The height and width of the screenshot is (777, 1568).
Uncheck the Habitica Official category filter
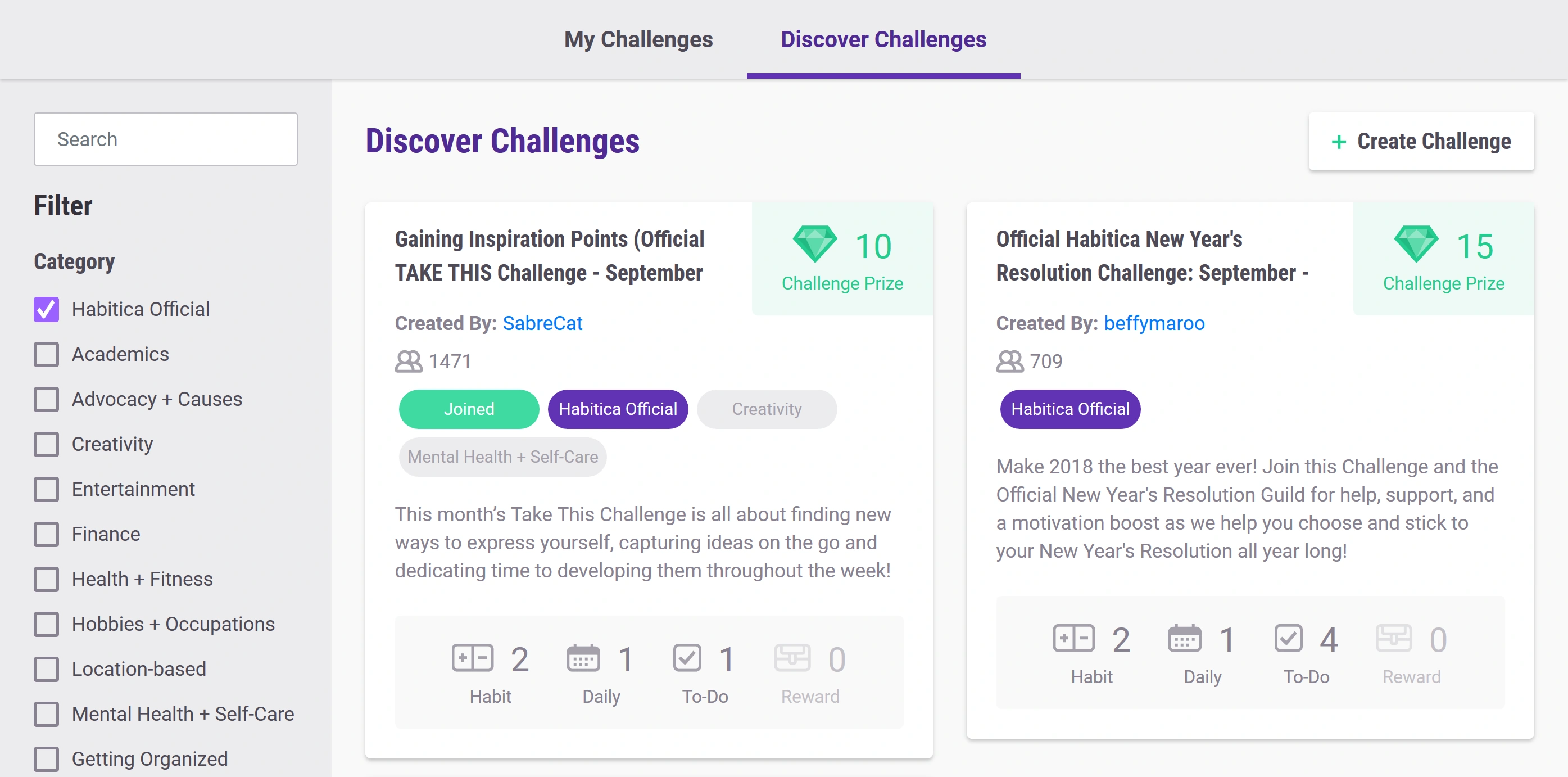(x=46, y=309)
